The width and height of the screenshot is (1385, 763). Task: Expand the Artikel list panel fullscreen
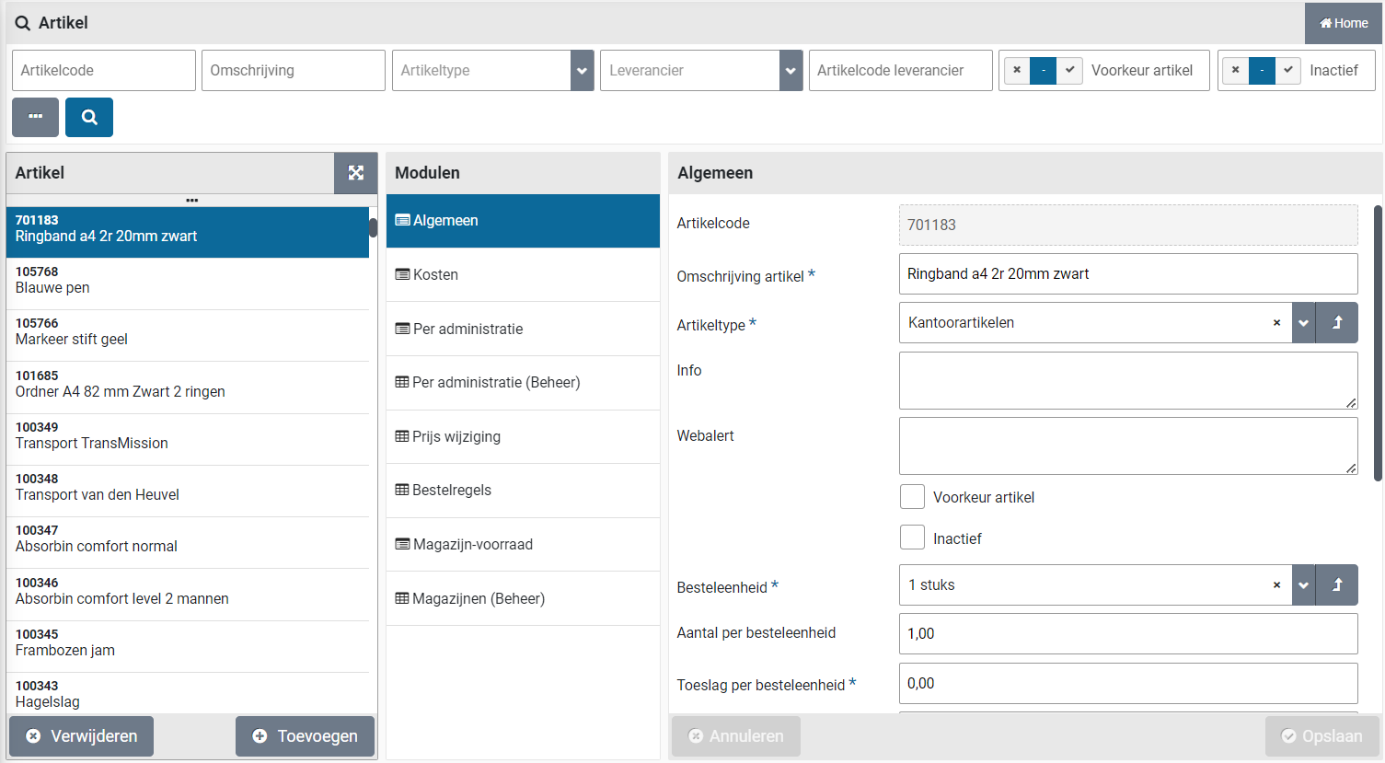pyautogui.click(x=355, y=173)
